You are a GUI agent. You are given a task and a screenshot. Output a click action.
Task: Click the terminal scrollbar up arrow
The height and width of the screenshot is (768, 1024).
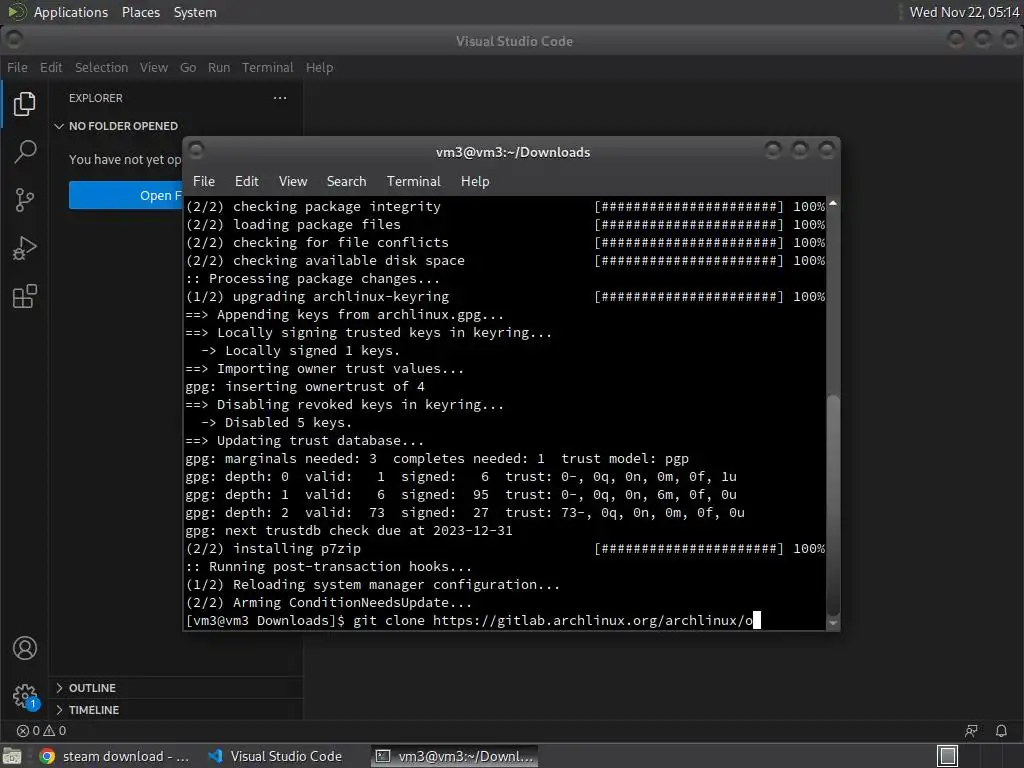pos(833,203)
